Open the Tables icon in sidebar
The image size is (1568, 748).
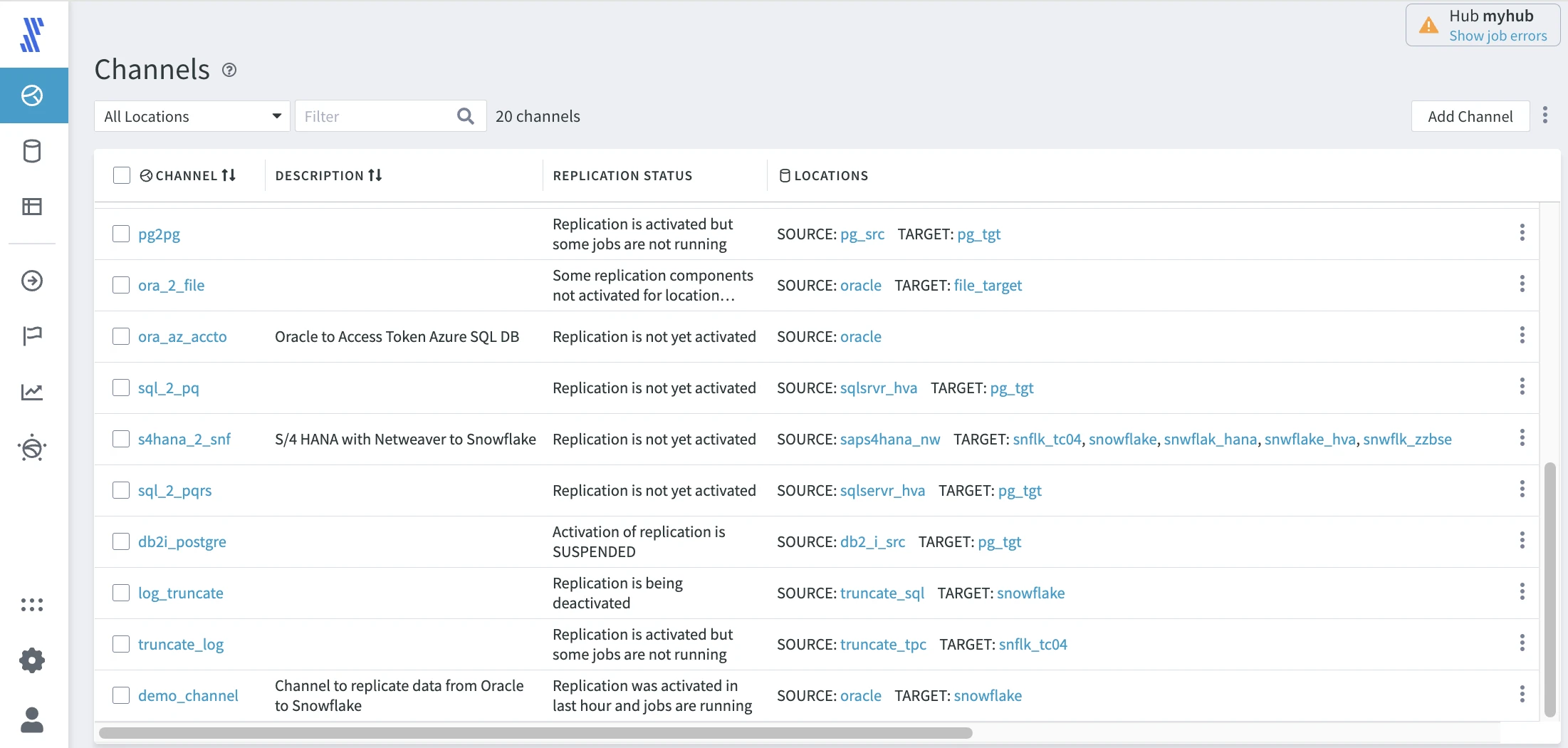click(x=33, y=207)
